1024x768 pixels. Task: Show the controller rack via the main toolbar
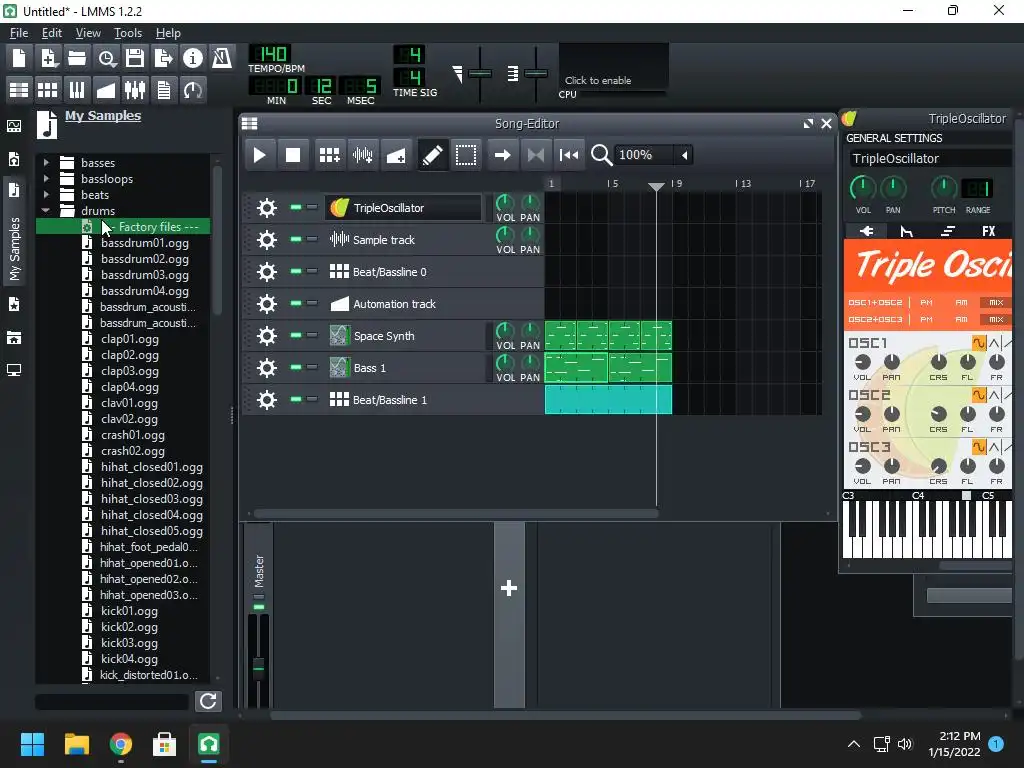[193, 89]
